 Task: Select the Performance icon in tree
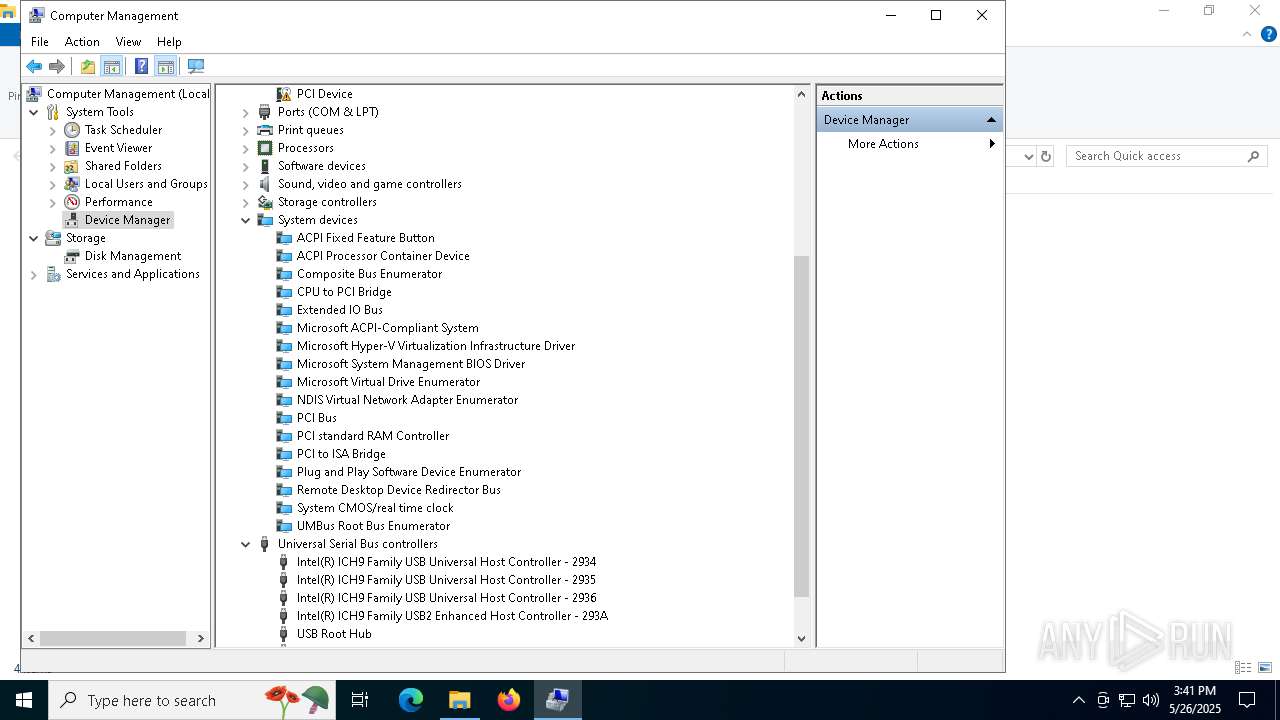pos(72,202)
